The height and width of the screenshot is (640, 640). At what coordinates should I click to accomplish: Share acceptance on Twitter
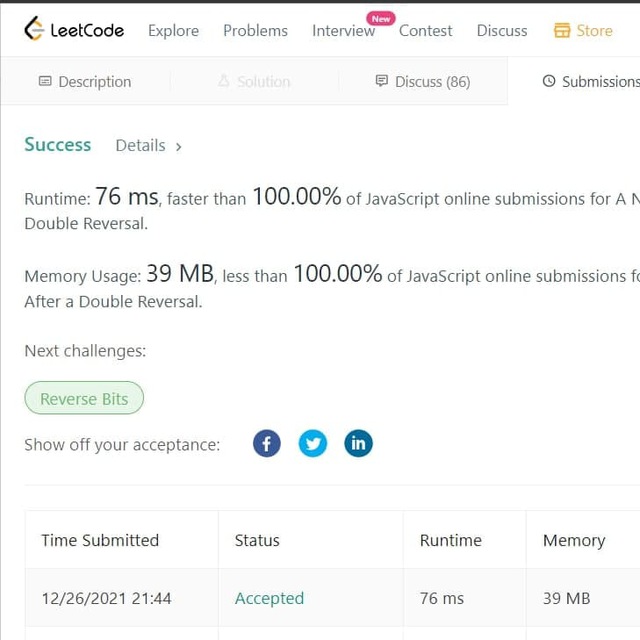313,443
